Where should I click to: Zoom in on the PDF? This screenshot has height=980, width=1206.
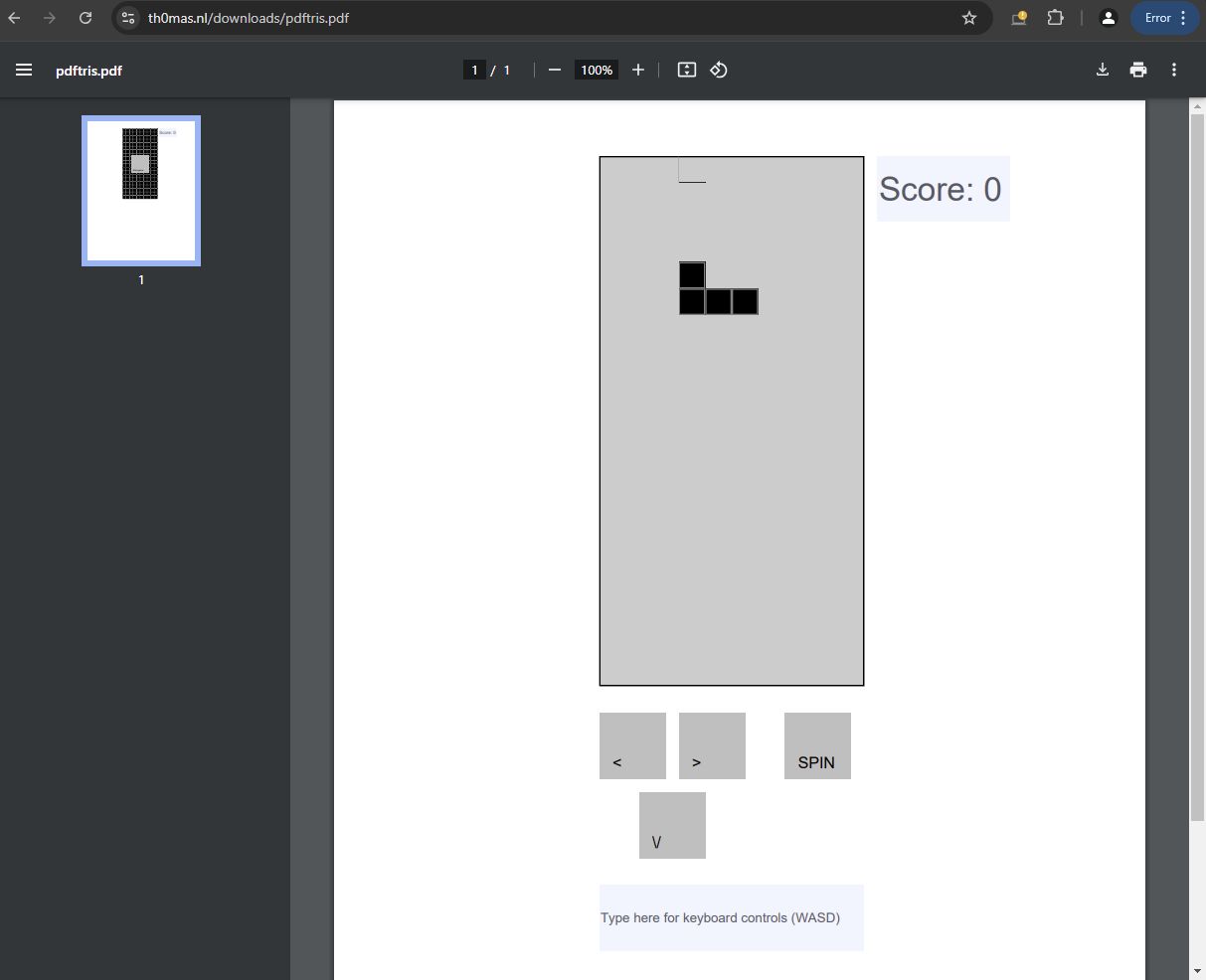(638, 70)
